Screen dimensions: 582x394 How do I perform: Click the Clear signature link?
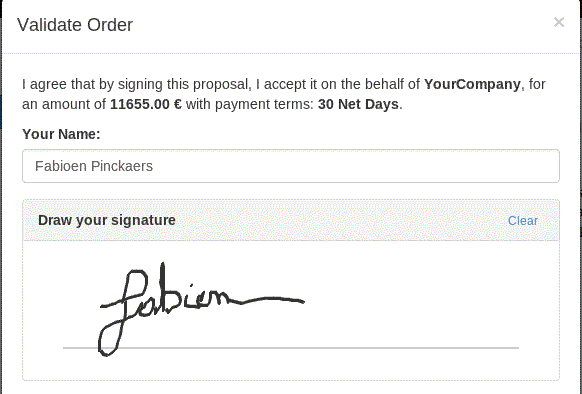click(523, 221)
